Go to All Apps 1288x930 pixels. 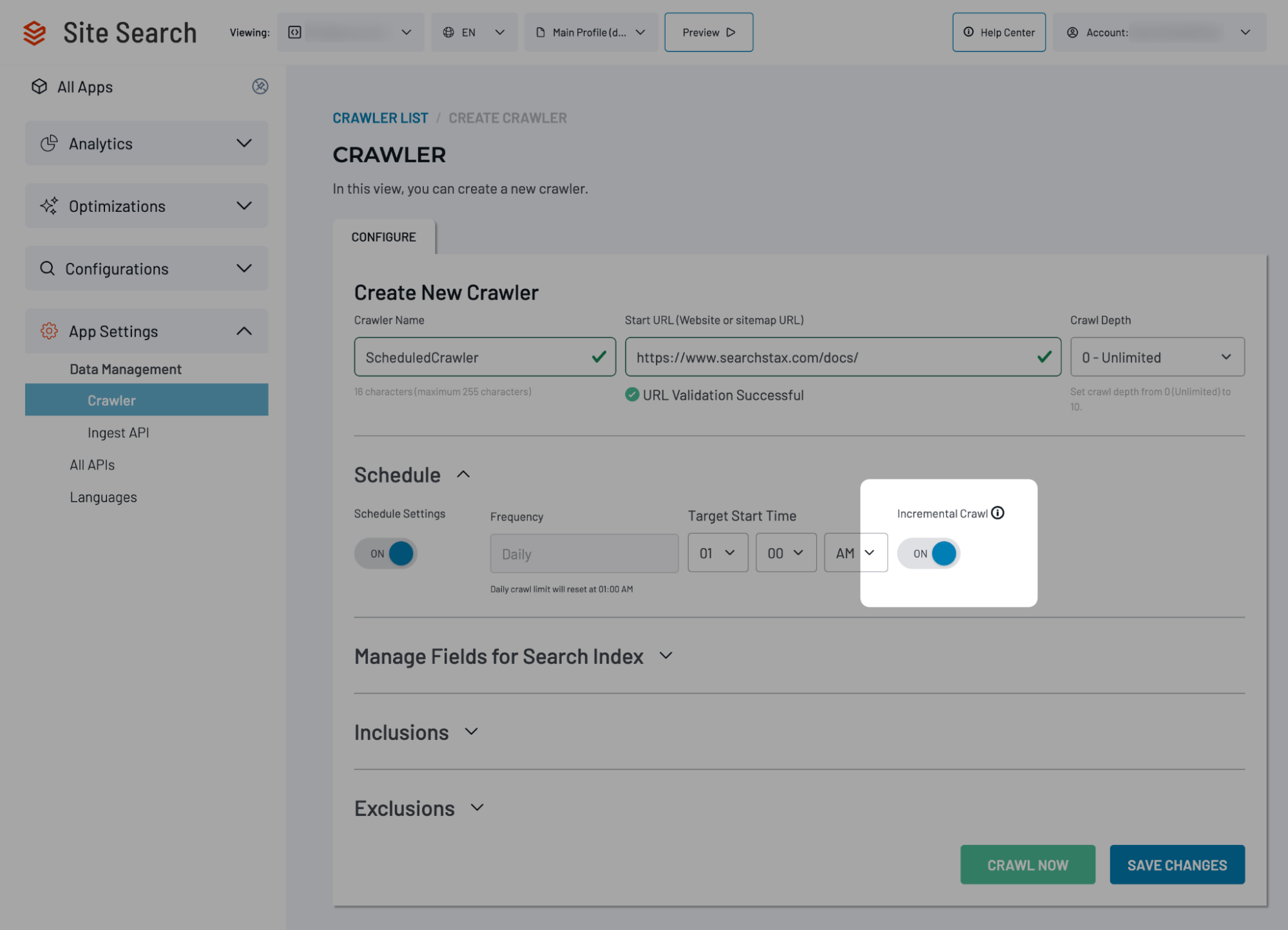click(85, 87)
